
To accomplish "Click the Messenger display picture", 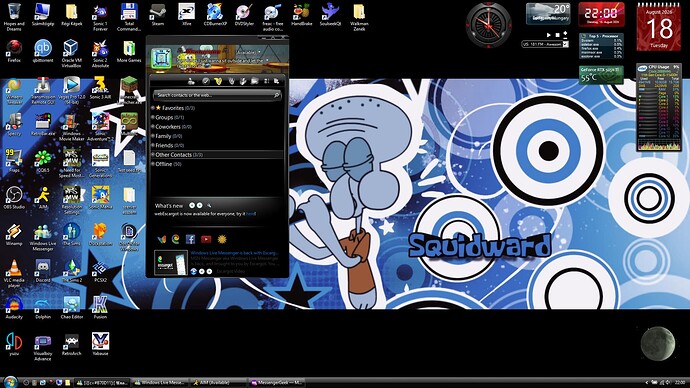I will click(x=161, y=58).
